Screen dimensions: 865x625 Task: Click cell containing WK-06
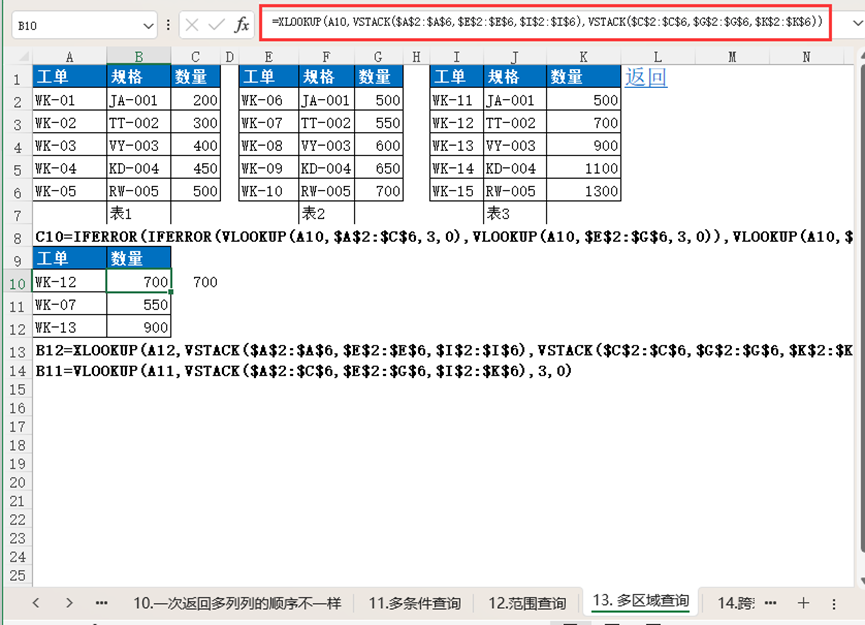point(269,100)
